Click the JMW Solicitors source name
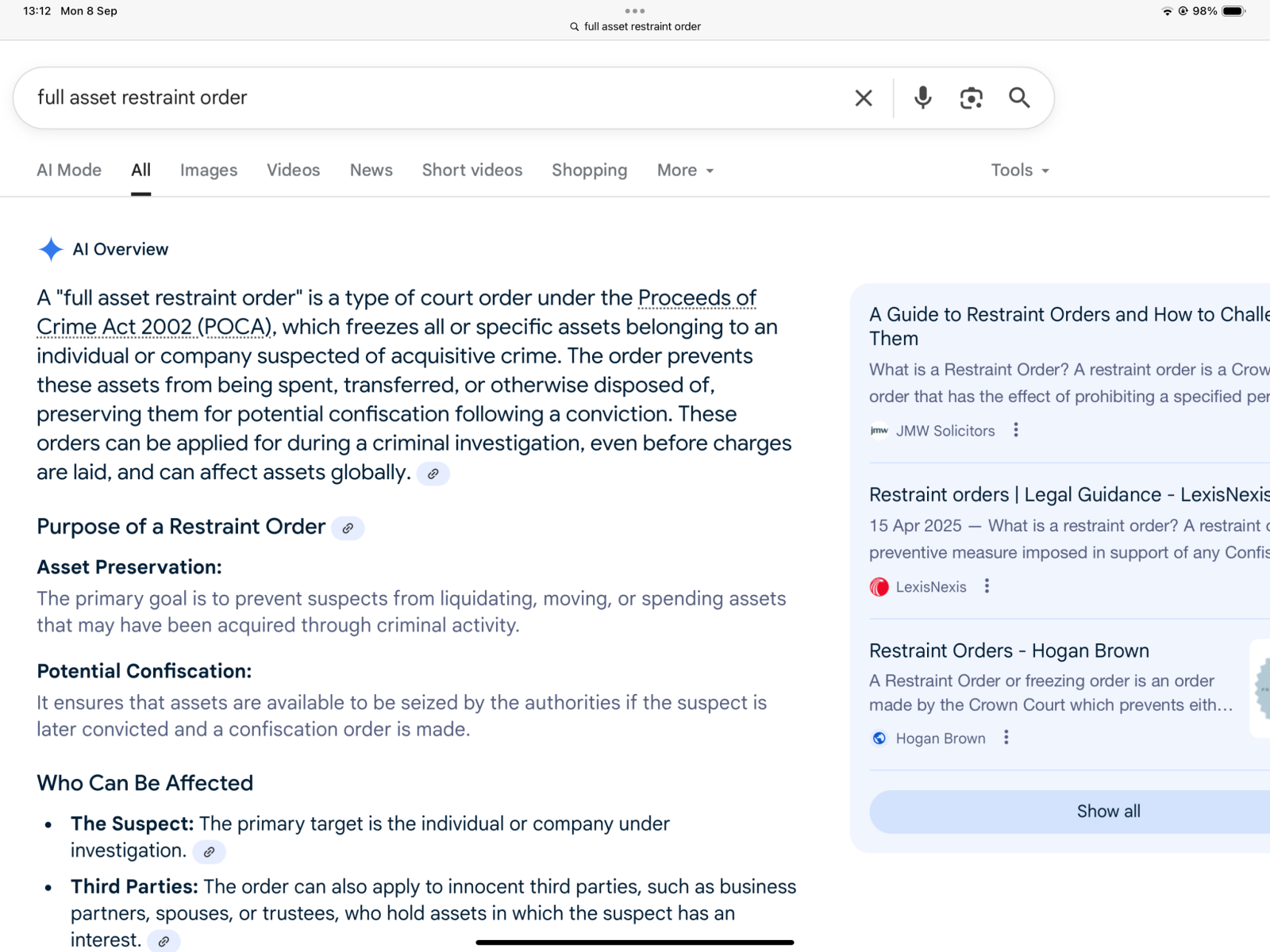This screenshot has width=1270, height=952. tap(945, 431)
